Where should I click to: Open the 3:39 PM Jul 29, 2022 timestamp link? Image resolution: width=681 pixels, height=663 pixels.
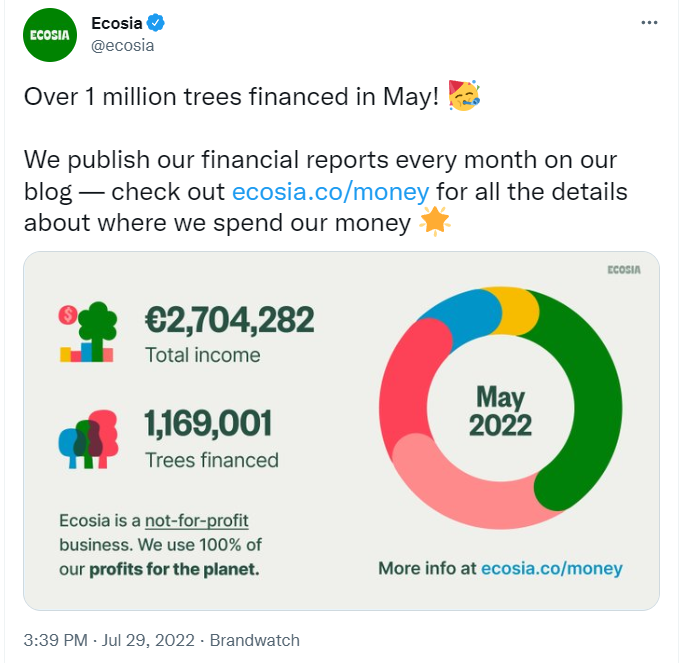pos(109,640)
